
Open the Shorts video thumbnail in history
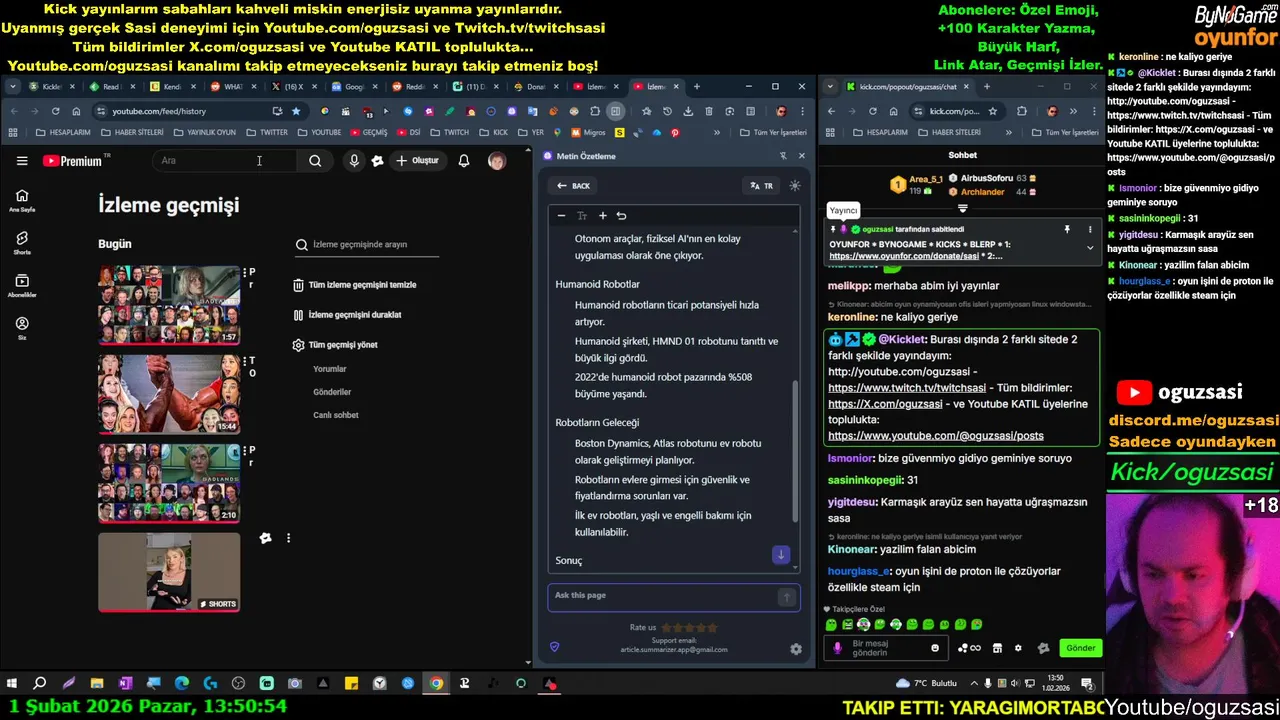click(169, 572)
